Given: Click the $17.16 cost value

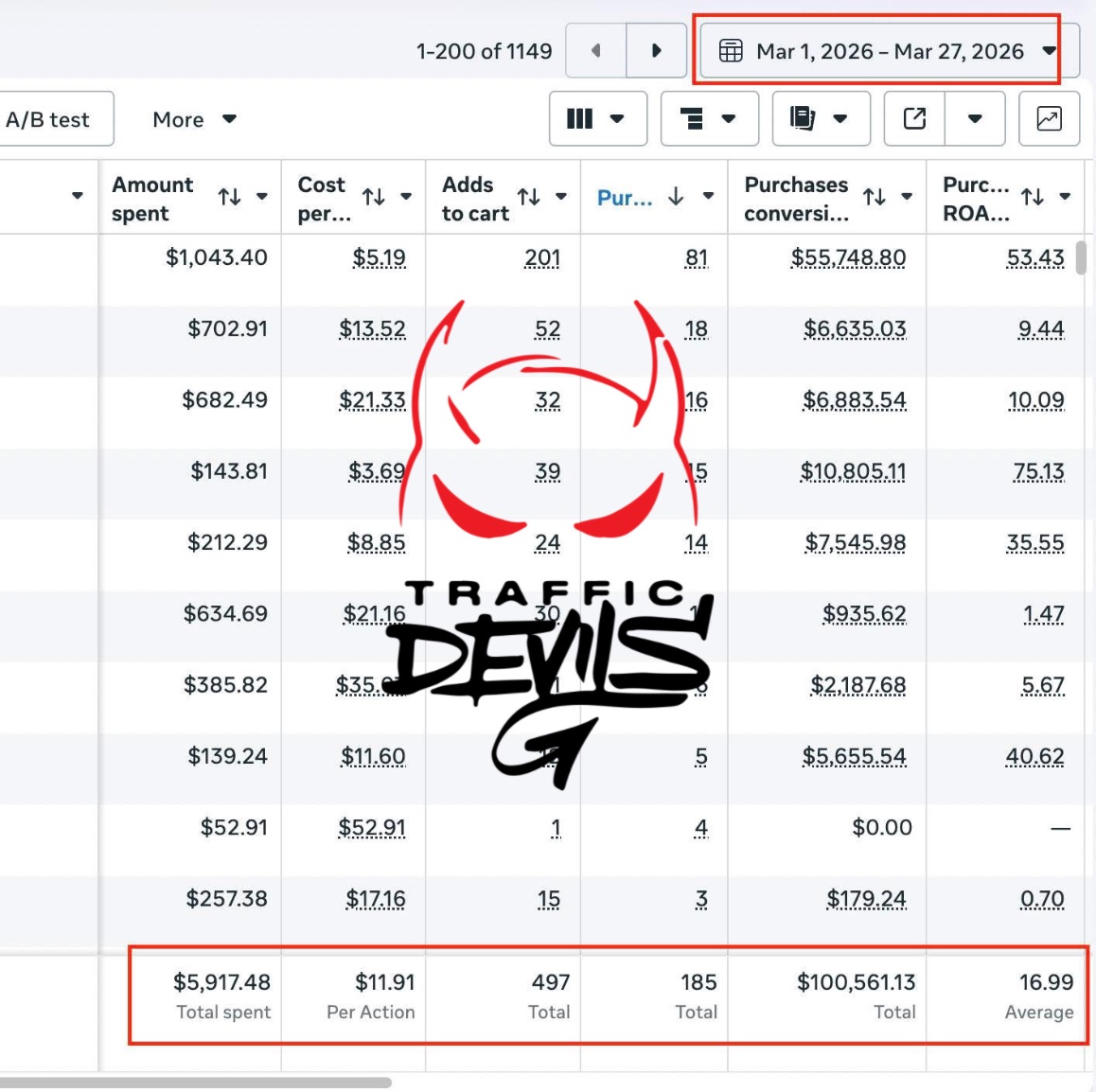Looking at the screenshot, I should 376,899.
